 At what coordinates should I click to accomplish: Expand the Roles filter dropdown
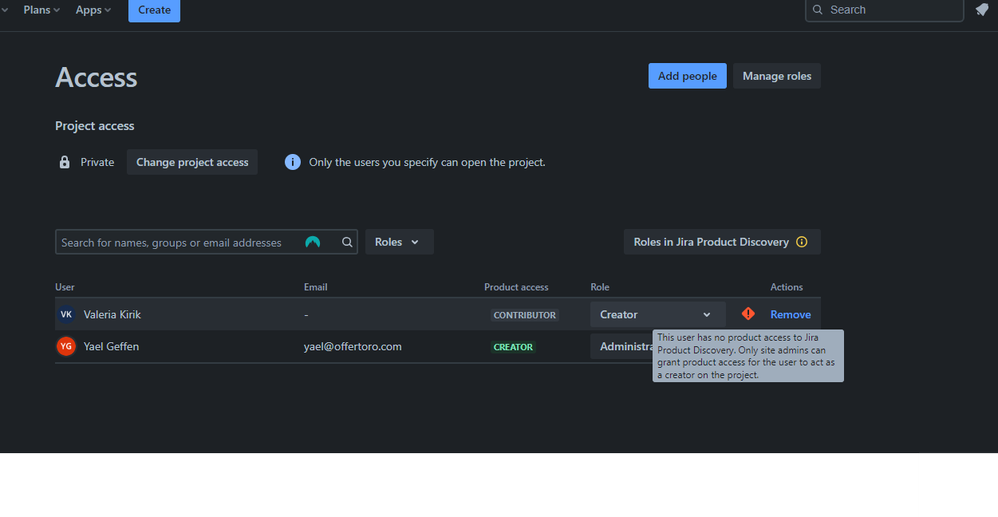pos(399,242)
